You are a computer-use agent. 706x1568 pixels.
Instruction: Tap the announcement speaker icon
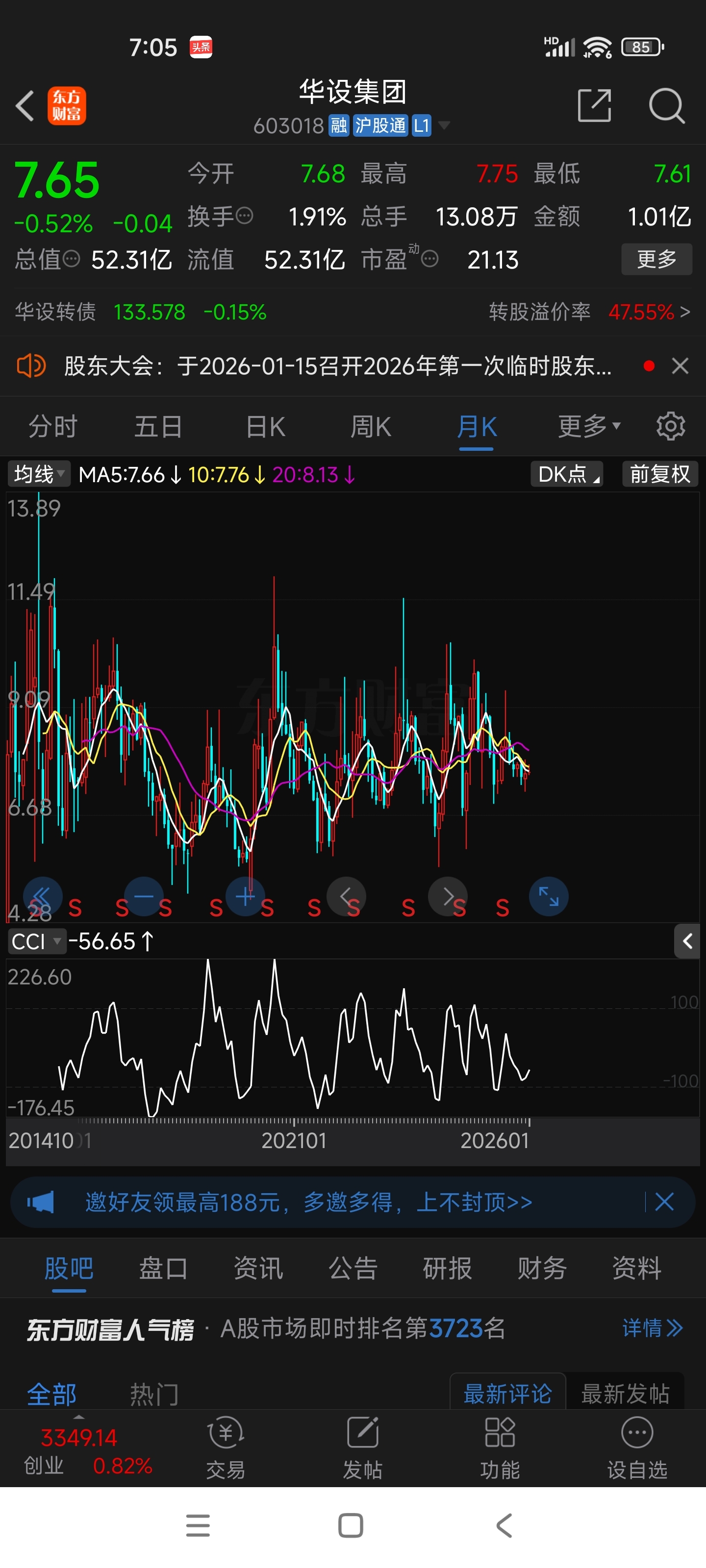[31, 366]
